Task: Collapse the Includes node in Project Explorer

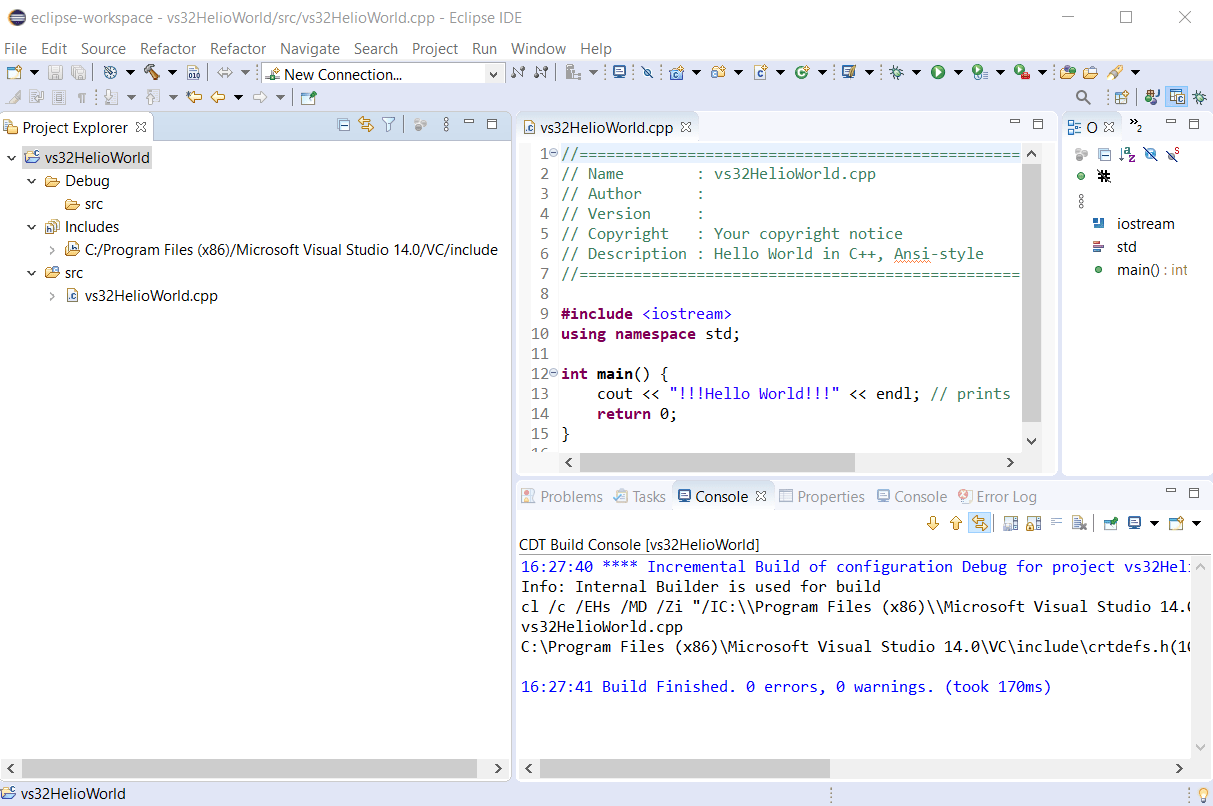Action: pos(32,227)
